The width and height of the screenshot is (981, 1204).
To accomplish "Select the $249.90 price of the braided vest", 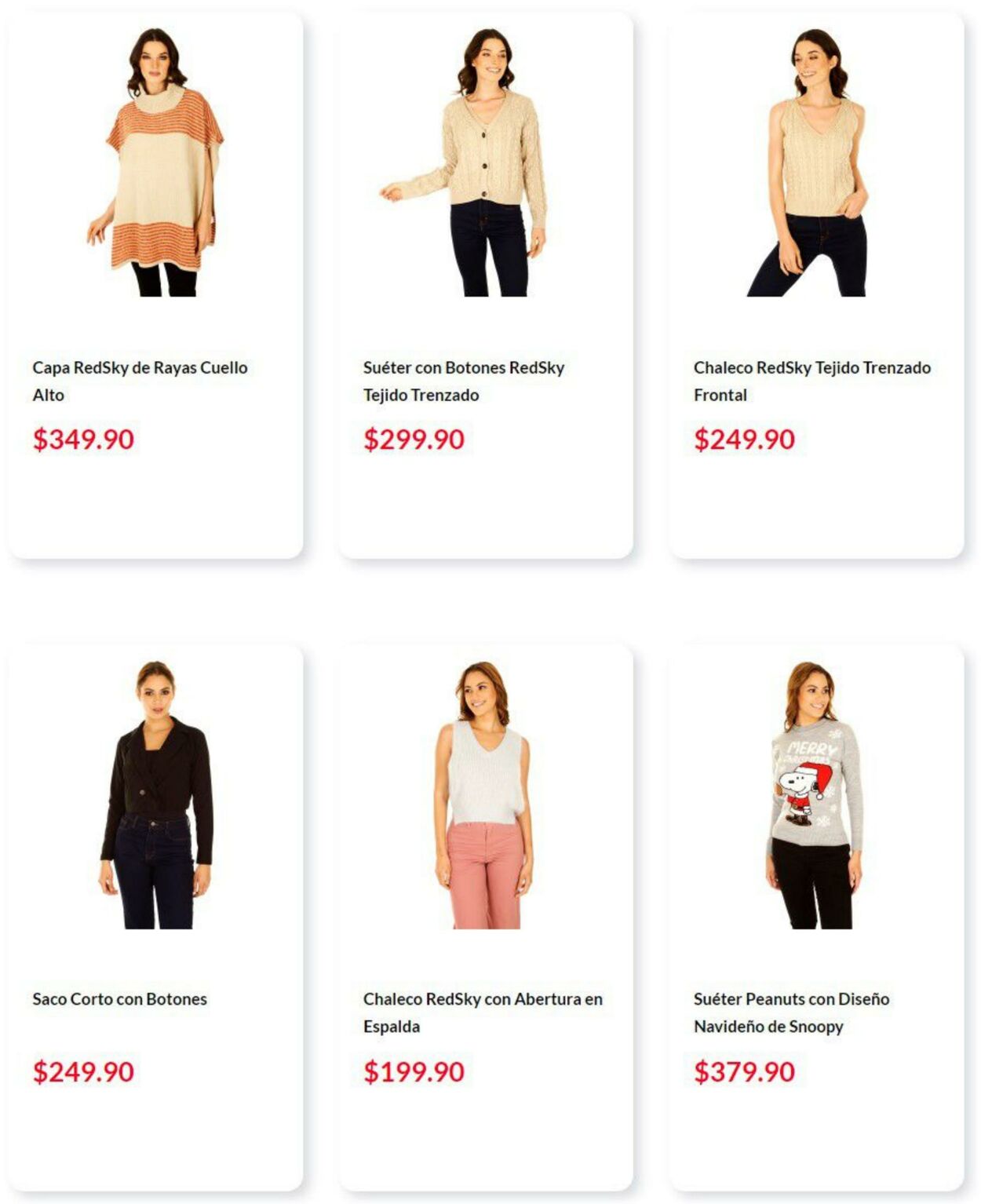I will click(744, 439).
